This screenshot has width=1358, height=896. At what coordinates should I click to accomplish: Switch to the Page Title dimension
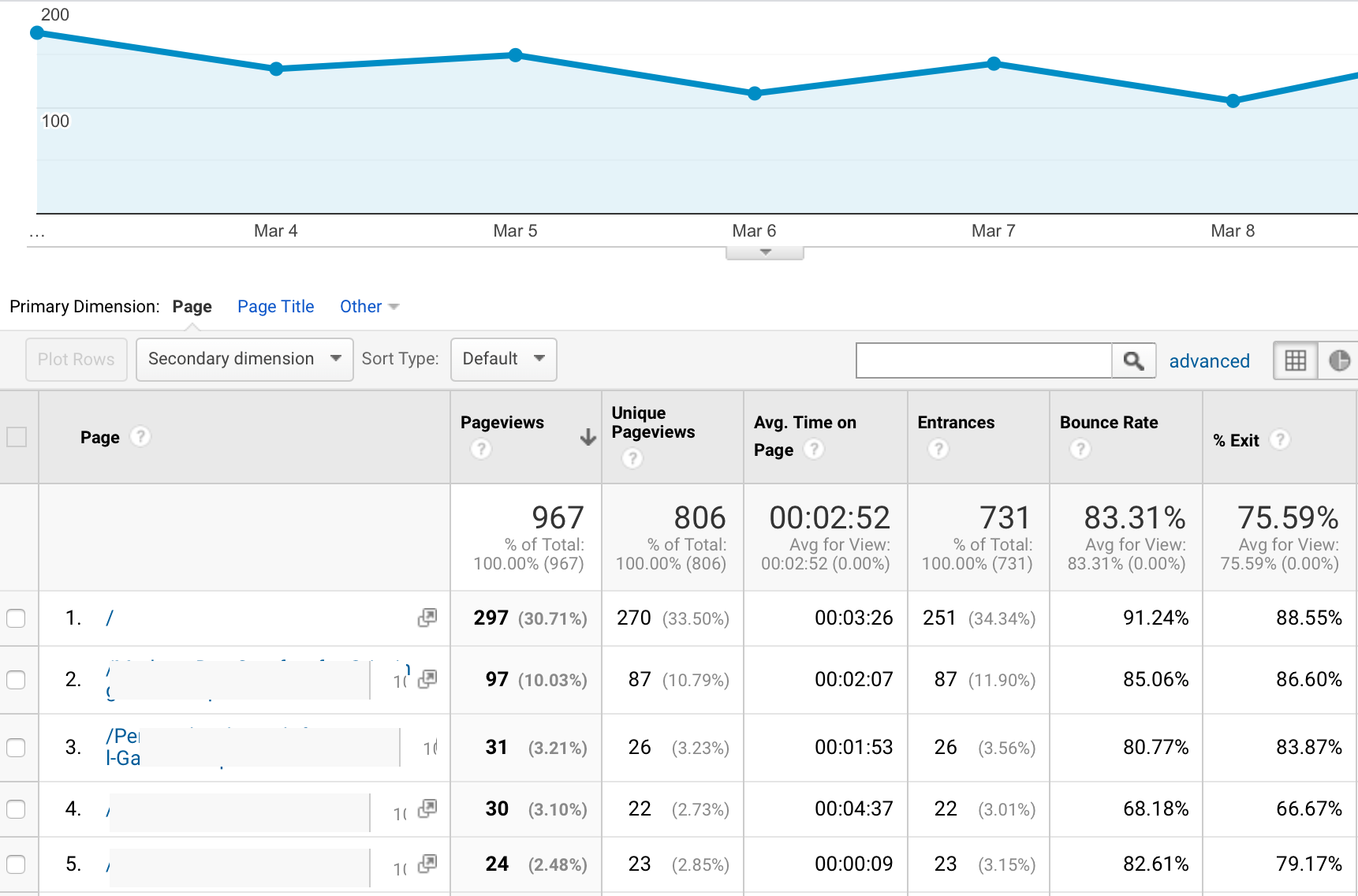pos(275,306)
